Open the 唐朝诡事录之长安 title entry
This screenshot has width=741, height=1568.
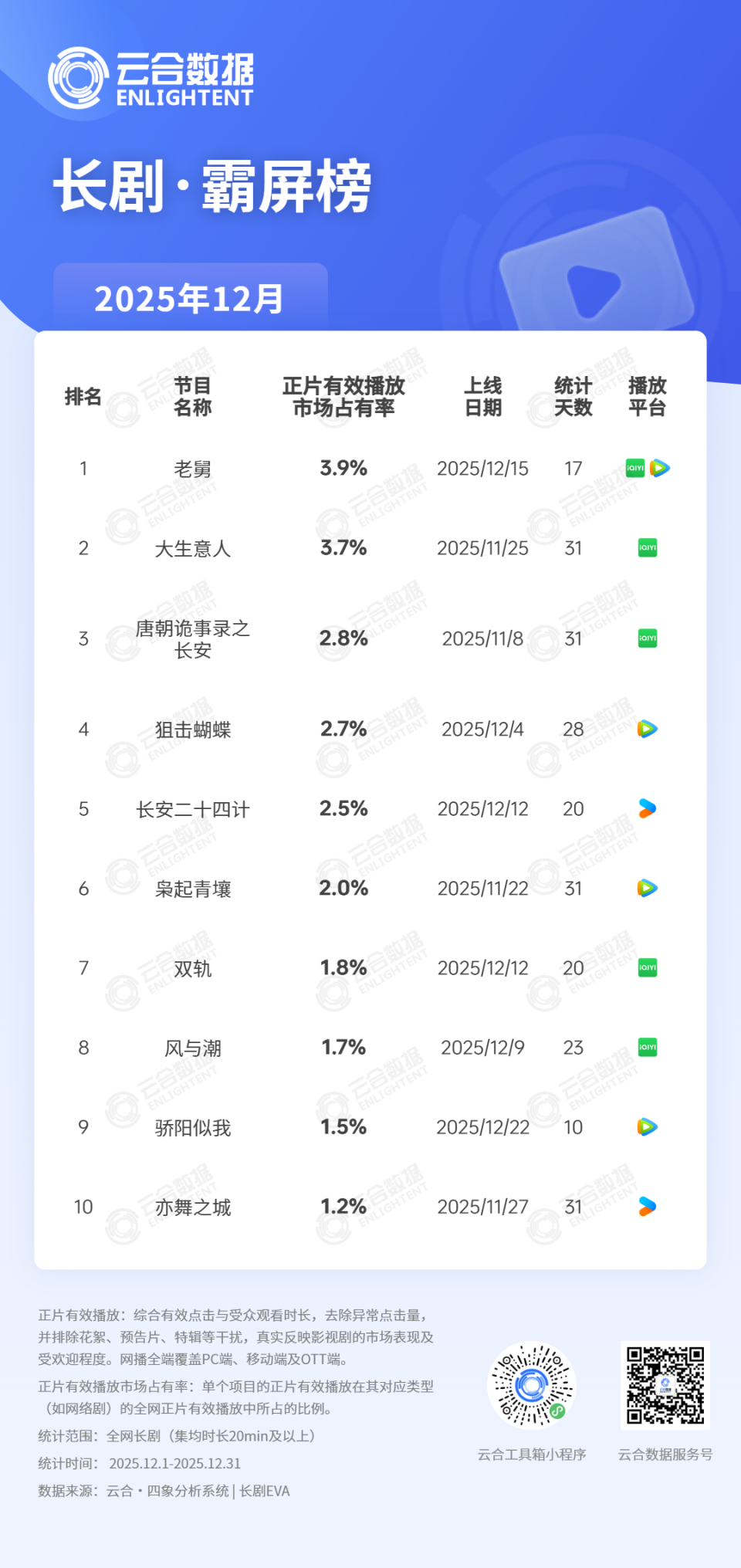193,638
